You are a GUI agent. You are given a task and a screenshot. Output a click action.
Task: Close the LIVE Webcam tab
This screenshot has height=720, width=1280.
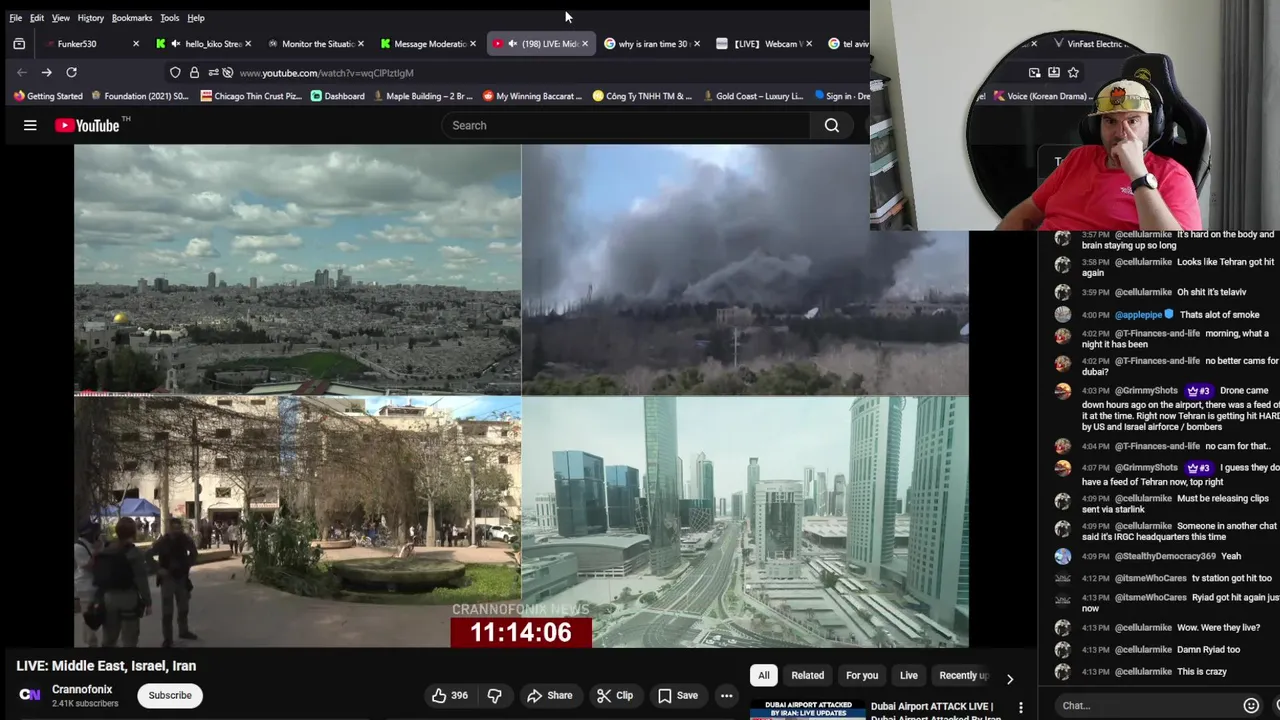[x=809, y=44]
